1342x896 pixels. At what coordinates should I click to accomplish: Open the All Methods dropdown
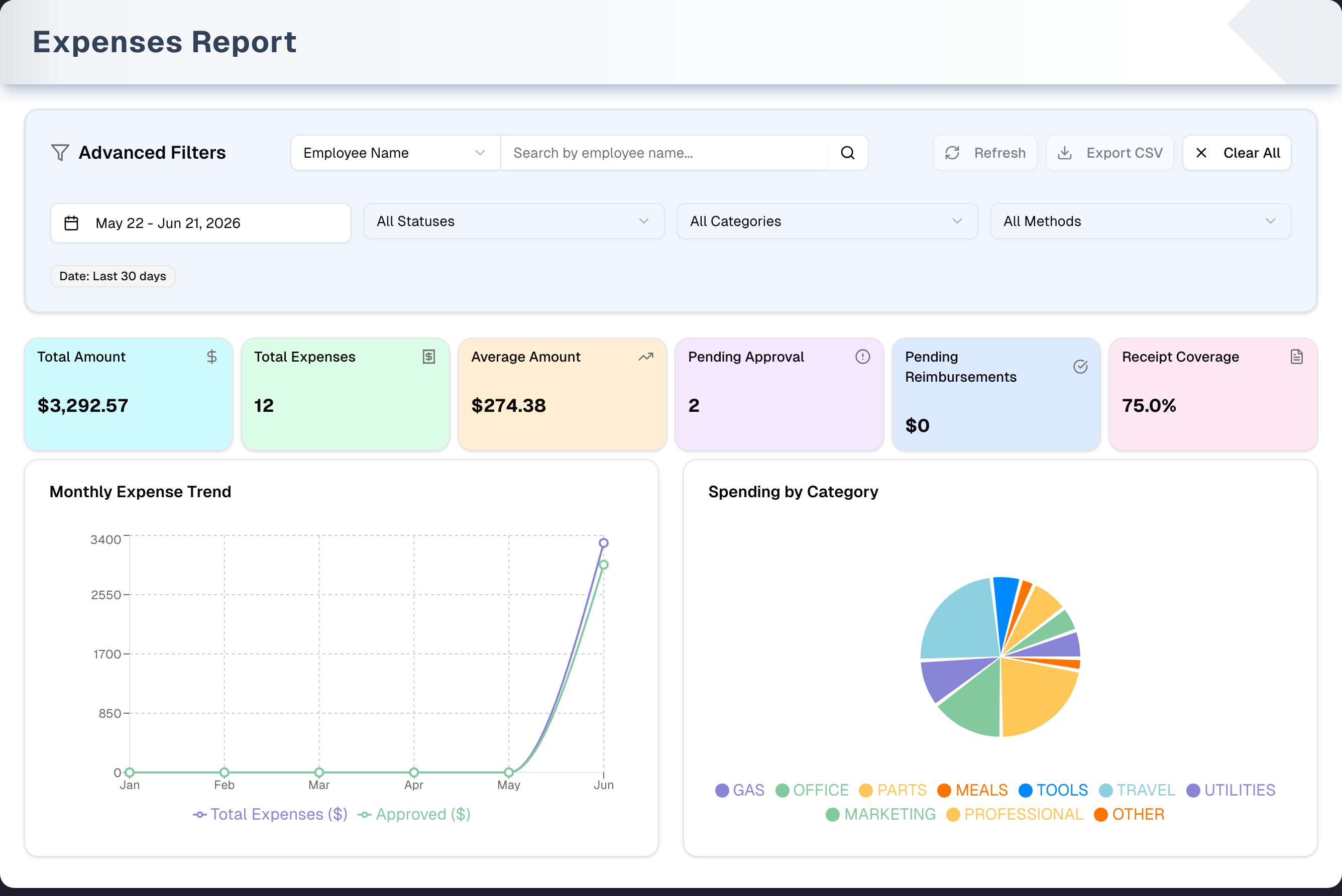pyautogui.click(x=1140, y=221)
